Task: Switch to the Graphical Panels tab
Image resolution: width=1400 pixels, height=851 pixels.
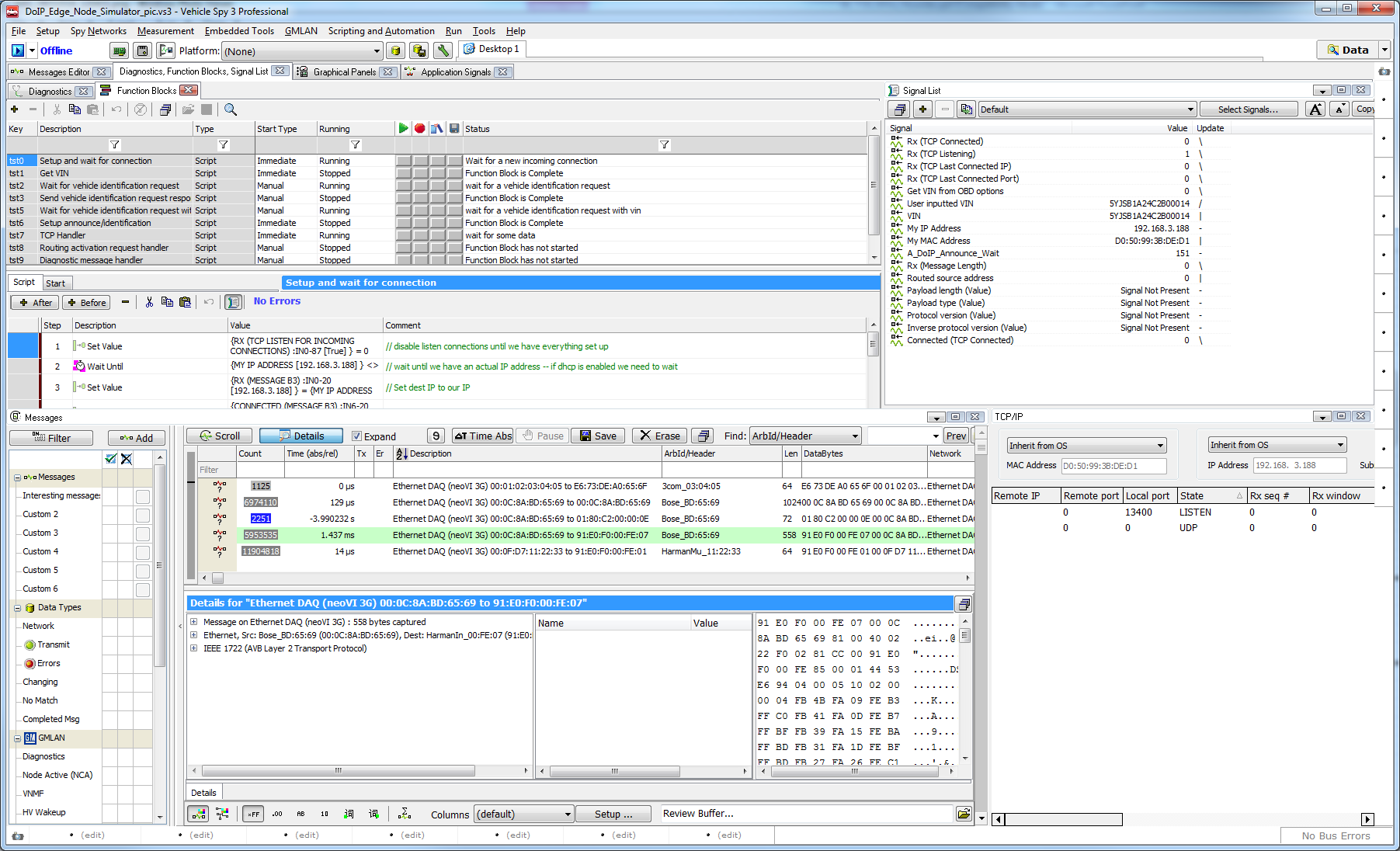Action: pos(344,72)
